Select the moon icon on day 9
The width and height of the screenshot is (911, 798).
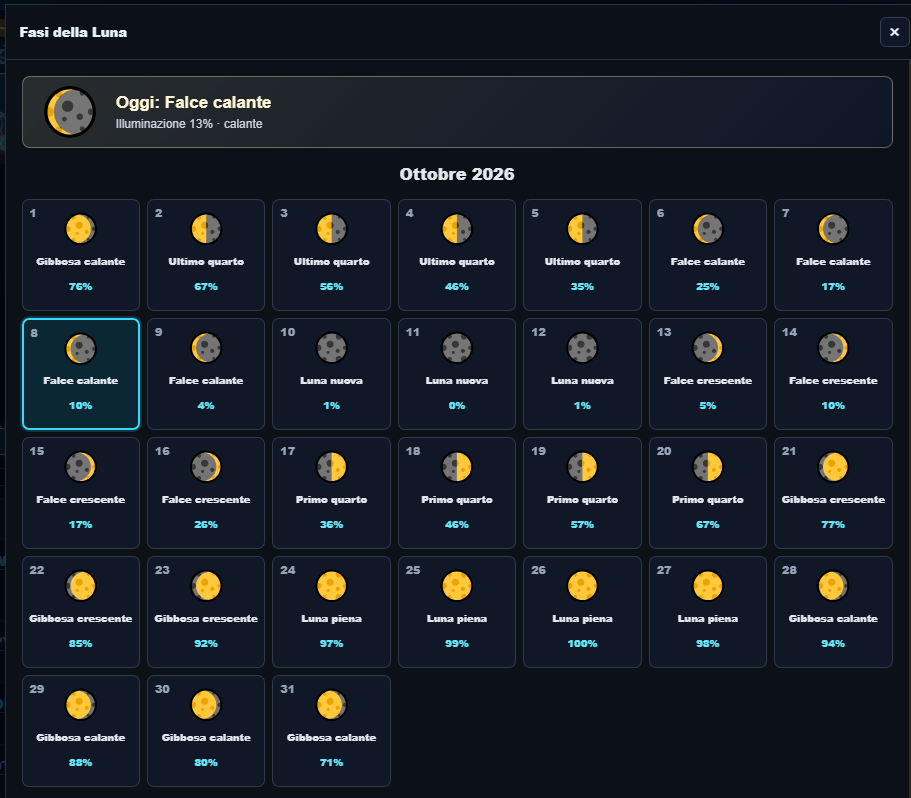coord(206,348)
